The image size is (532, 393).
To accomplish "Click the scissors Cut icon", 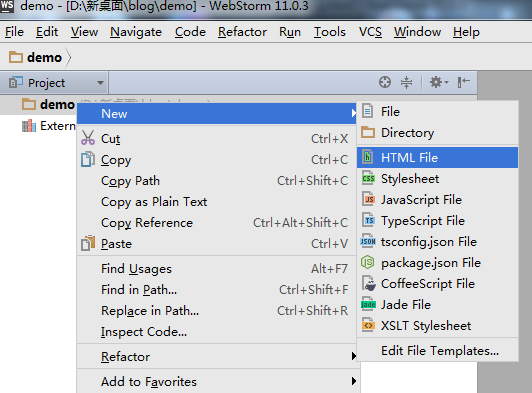I will click(x=88, y=138).
